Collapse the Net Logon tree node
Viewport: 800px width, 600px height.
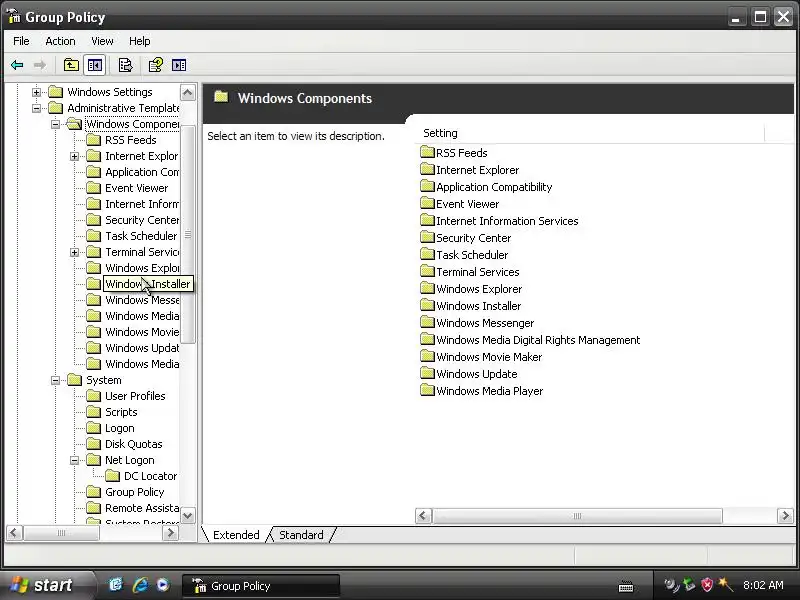74,460
